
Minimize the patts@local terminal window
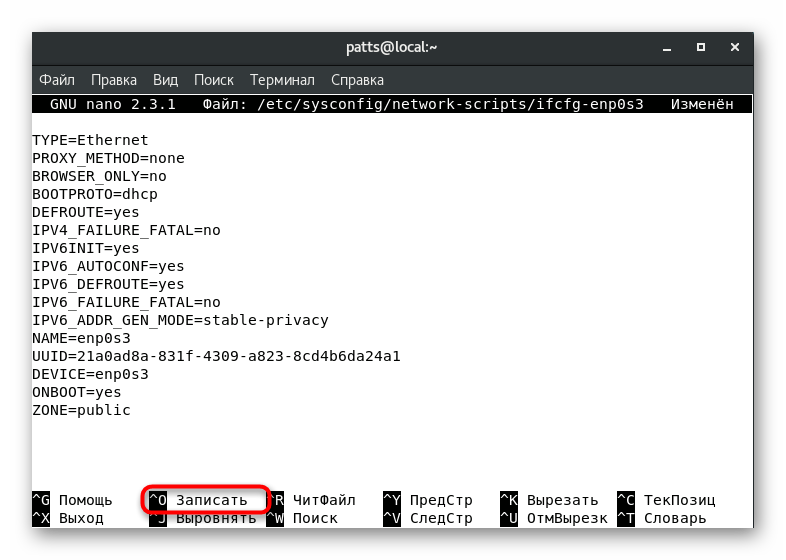pyautogui.click(x=667, y=48)
